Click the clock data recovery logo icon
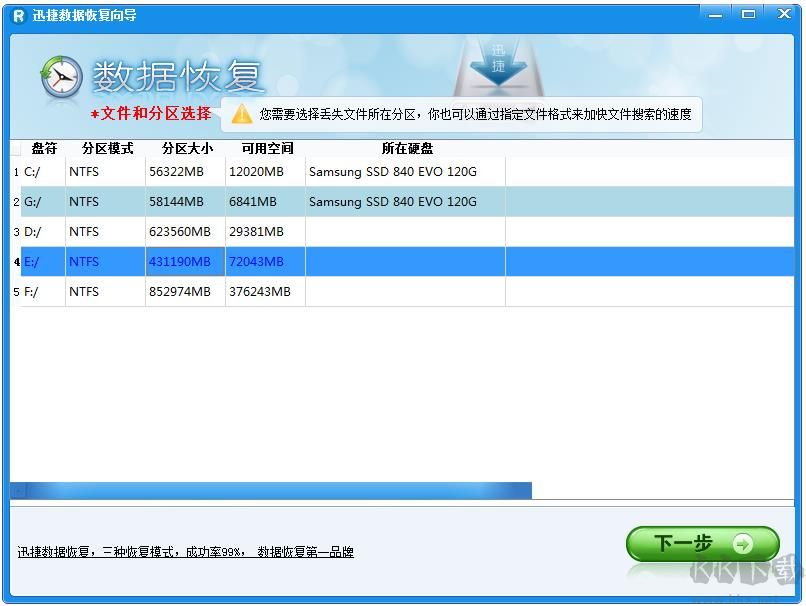This screenshot has height=606, width=806. [61, 77]
